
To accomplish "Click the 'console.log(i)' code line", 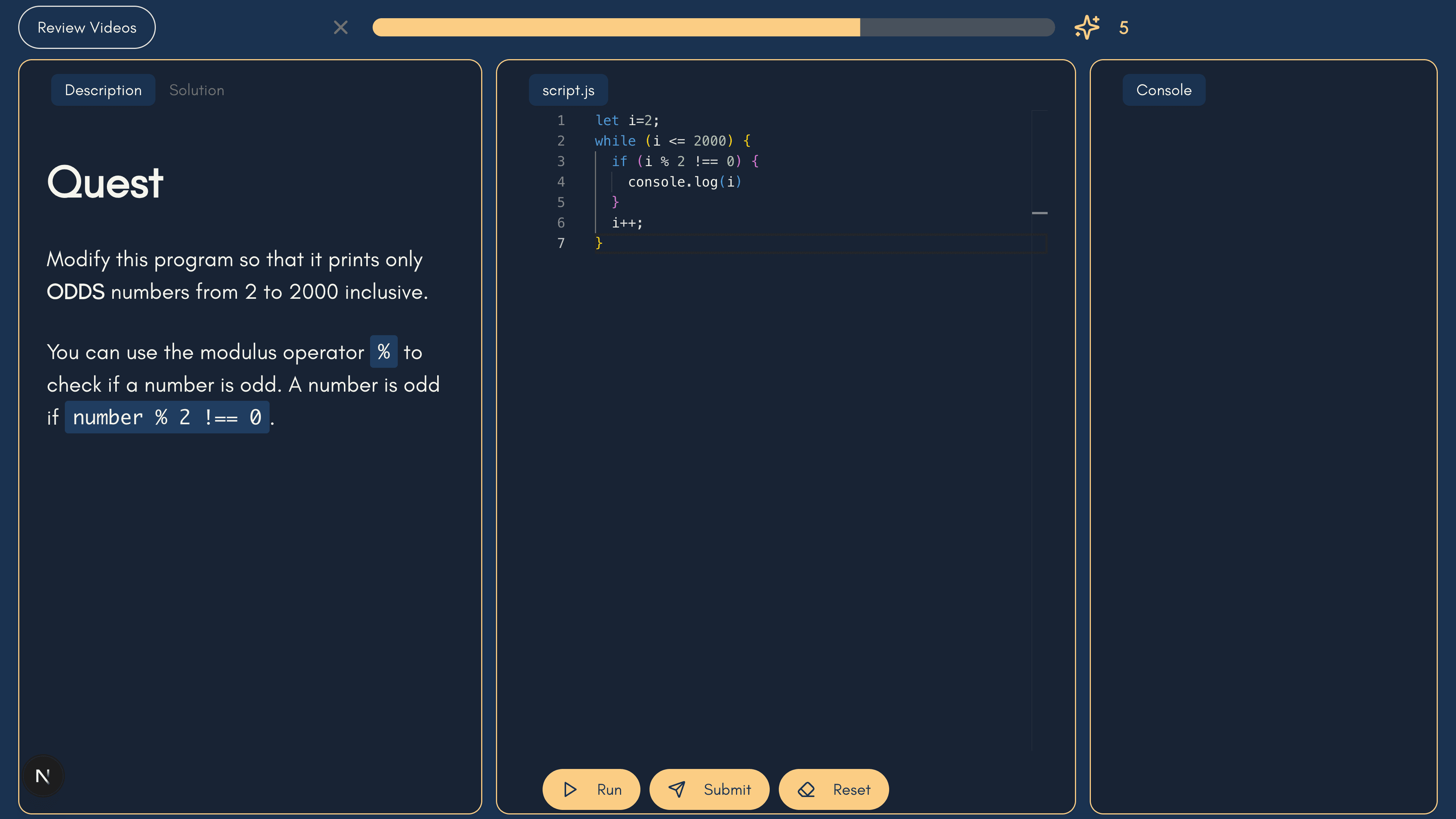I will pos(684,182).
